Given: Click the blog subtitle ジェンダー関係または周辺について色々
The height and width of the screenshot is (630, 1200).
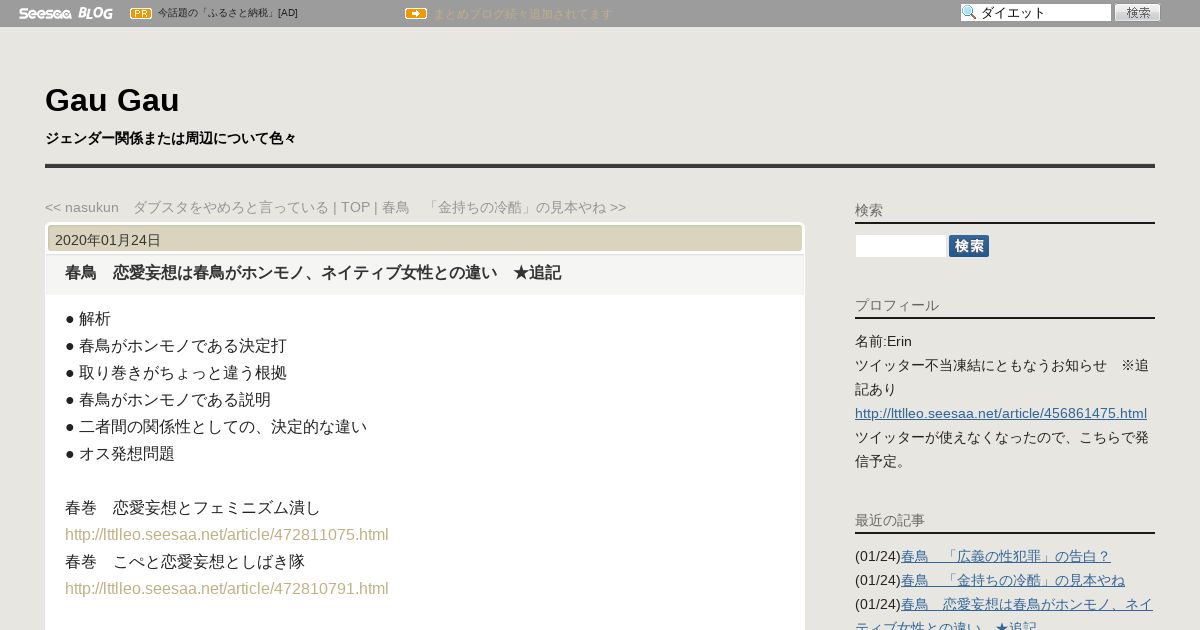Looking at the screenshot, I should [170, 138].
